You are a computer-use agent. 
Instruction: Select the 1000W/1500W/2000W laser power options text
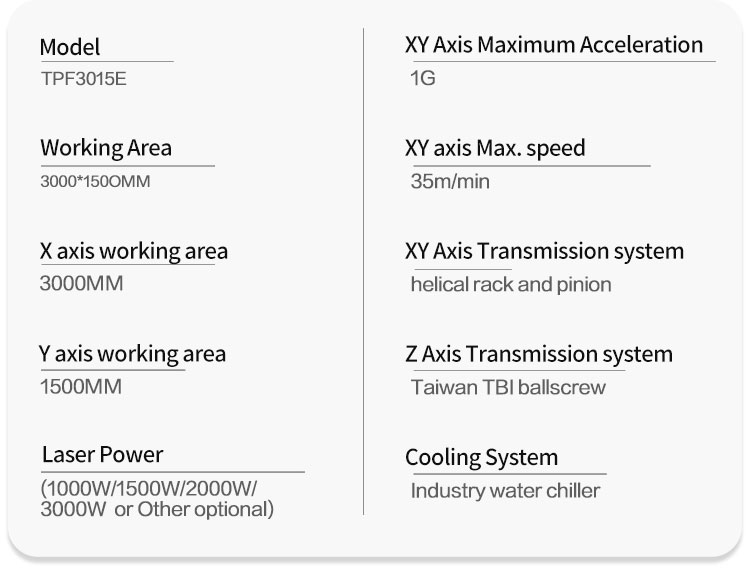click(x=157, y=499)
